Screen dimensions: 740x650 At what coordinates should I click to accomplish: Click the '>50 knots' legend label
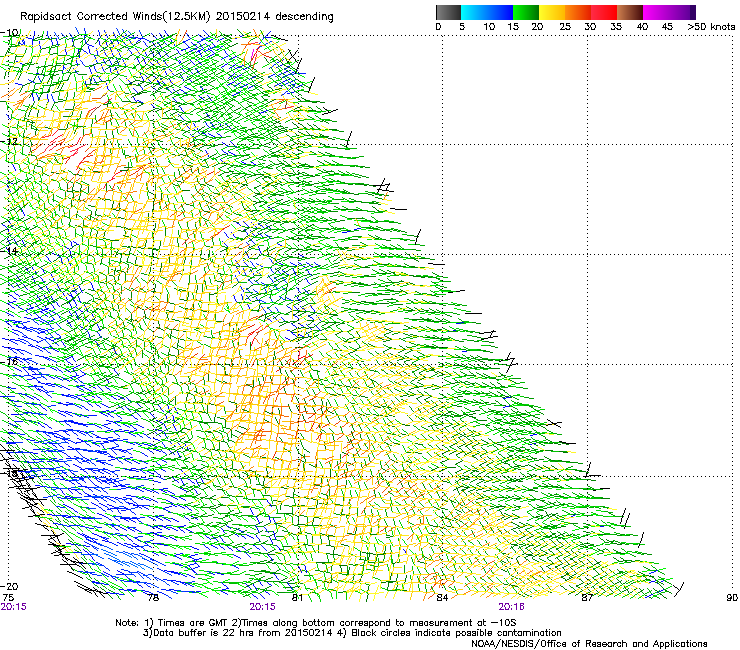coord(711,27)
